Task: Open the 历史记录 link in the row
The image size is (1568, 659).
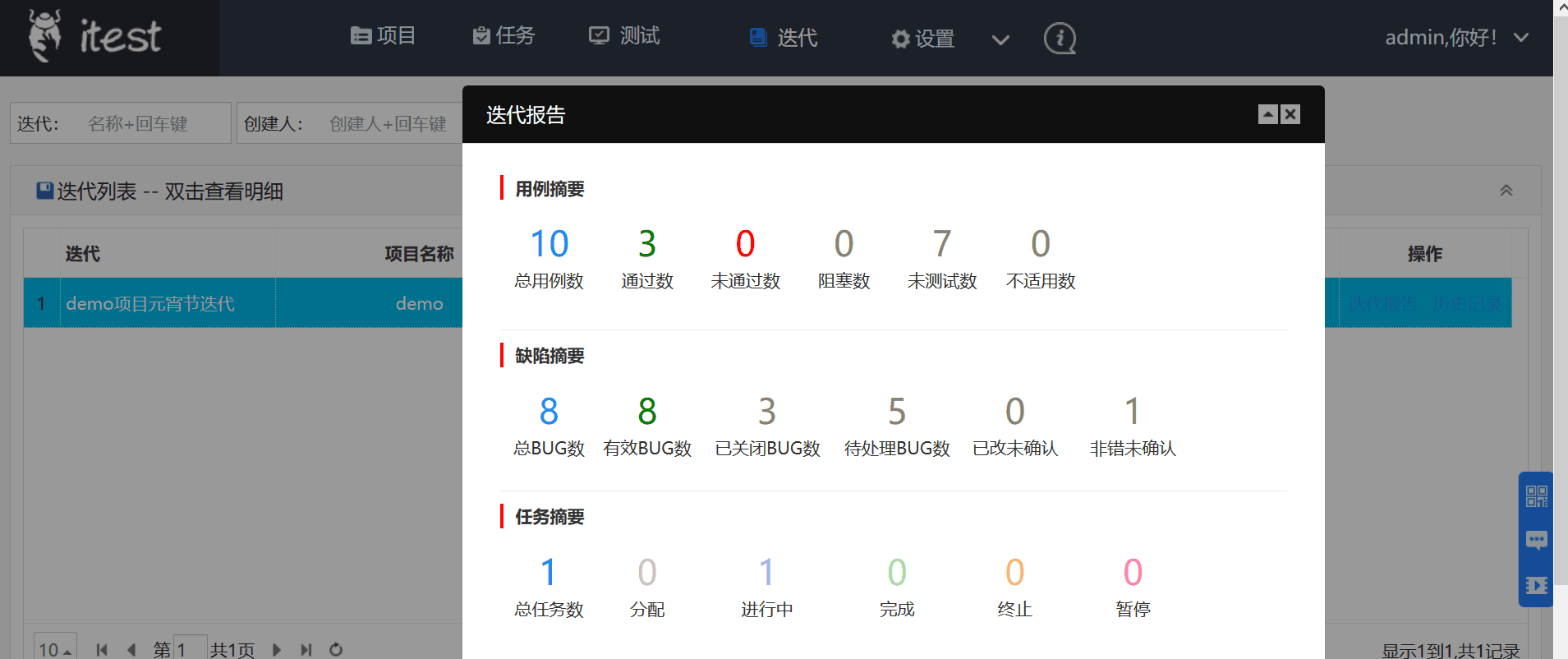Action: pyautogui.click(x=1467, y=304)
